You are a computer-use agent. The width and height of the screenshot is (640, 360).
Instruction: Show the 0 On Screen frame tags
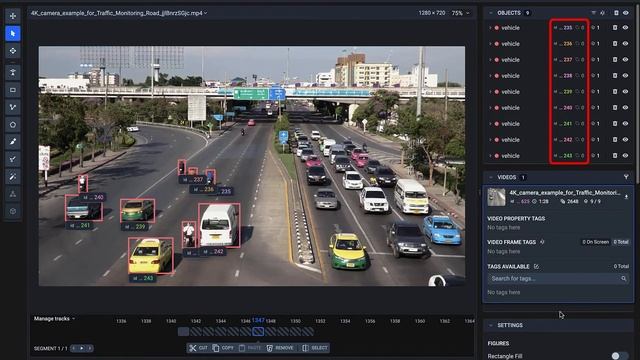pos(596,242)
